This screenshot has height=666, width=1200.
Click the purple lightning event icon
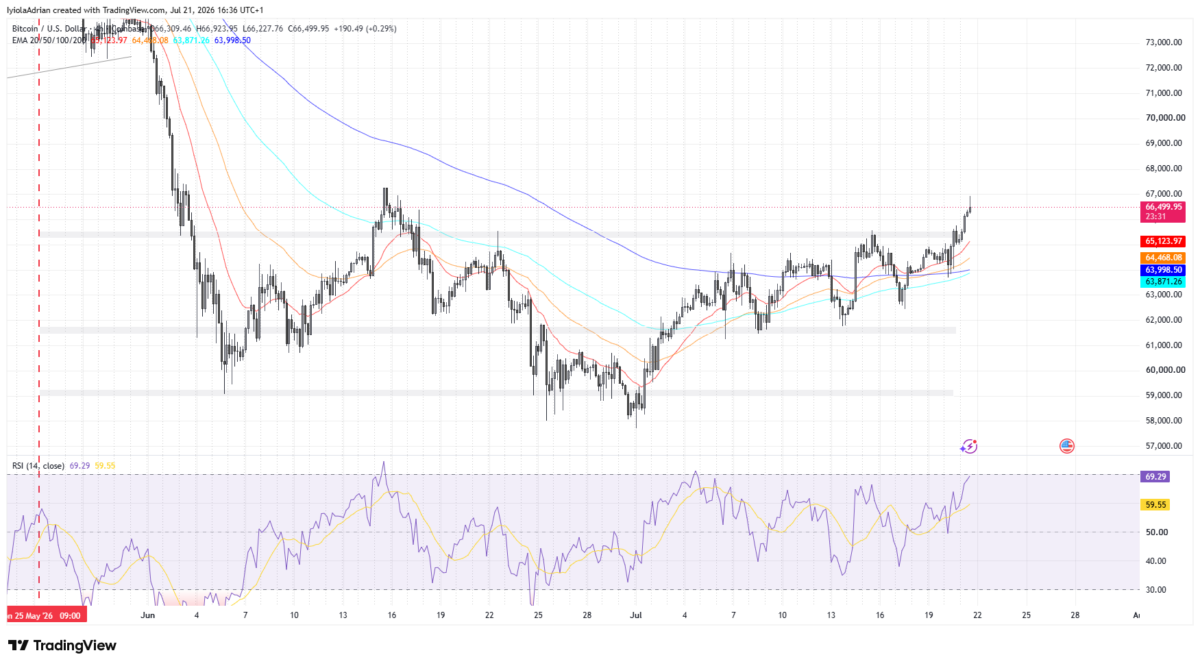tap(968, 446)
